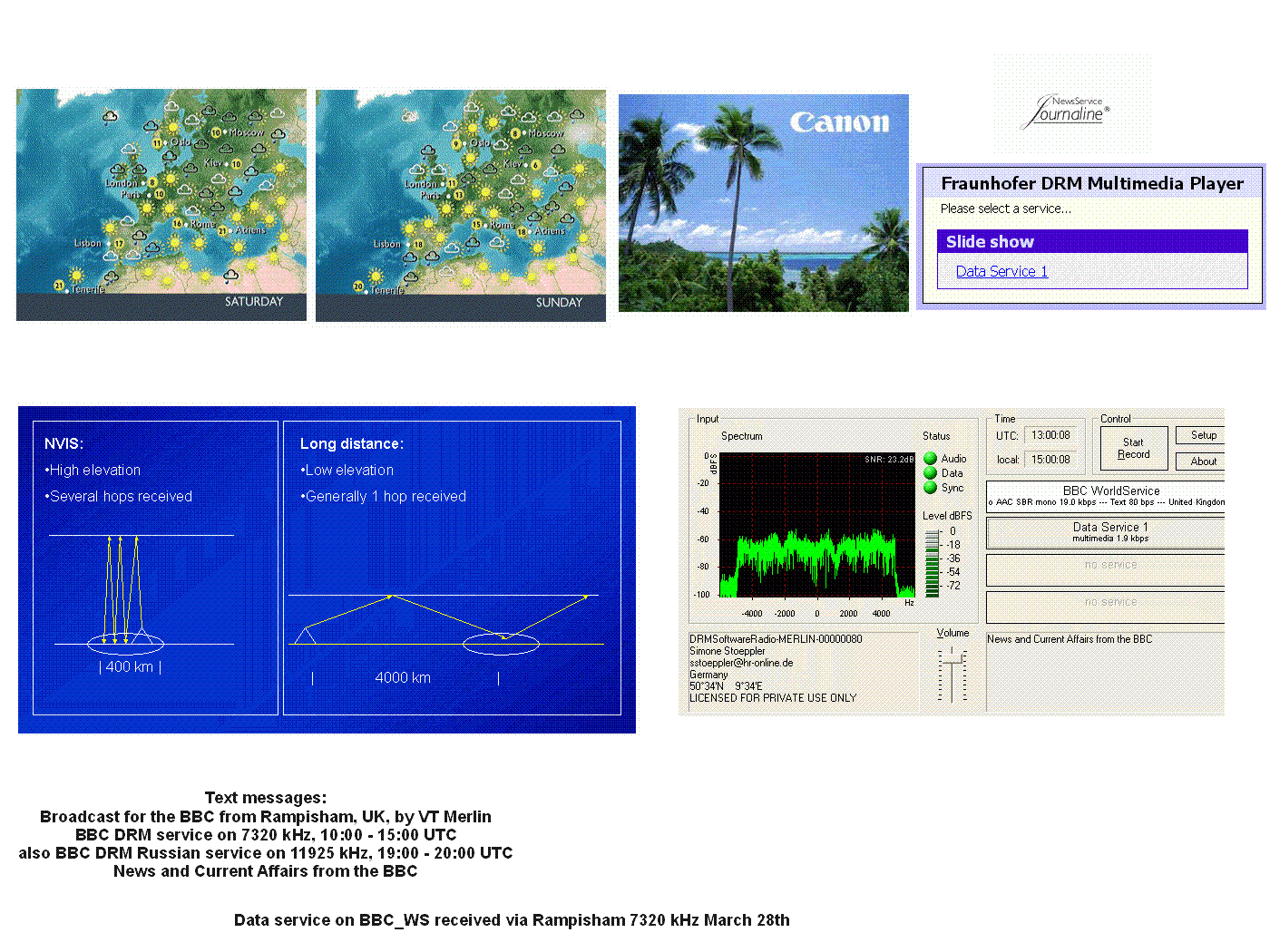Viewport: 1270px width, 952px height.
Task: Select the BBC WorldService audio service
Action: [1106, 496]
